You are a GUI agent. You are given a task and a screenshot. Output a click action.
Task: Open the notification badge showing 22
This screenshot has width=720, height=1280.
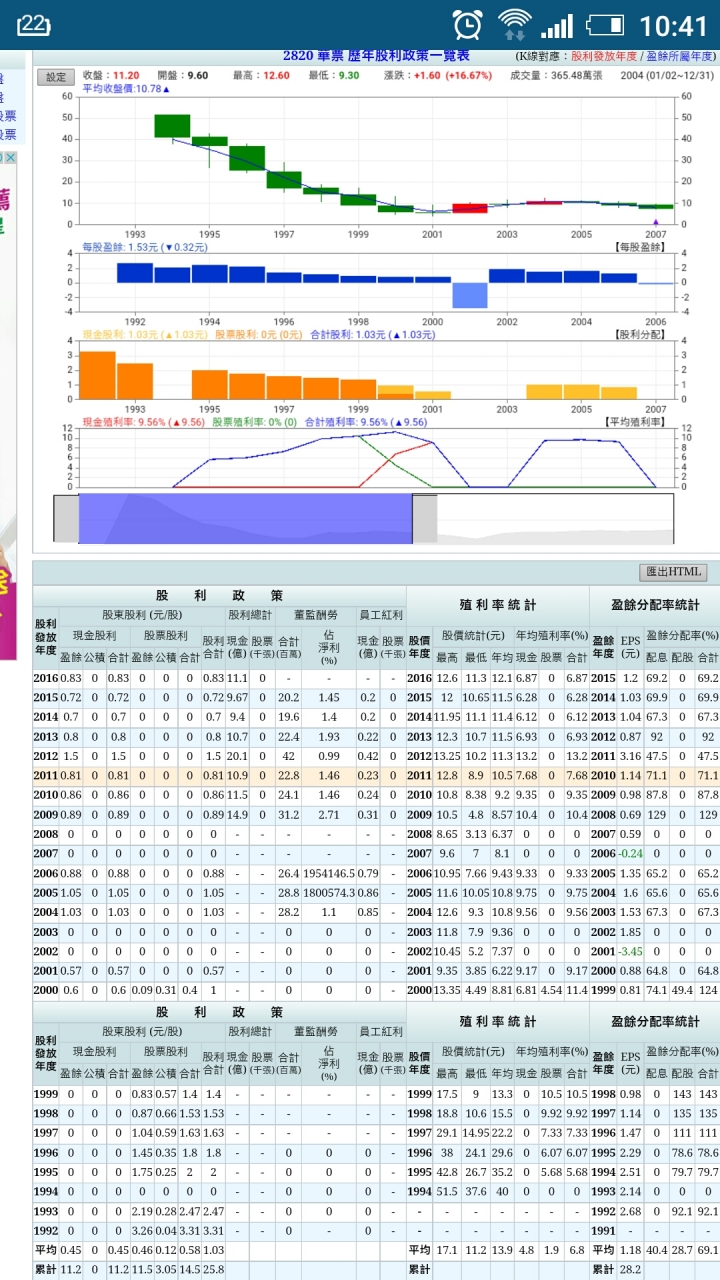(35, 24)
